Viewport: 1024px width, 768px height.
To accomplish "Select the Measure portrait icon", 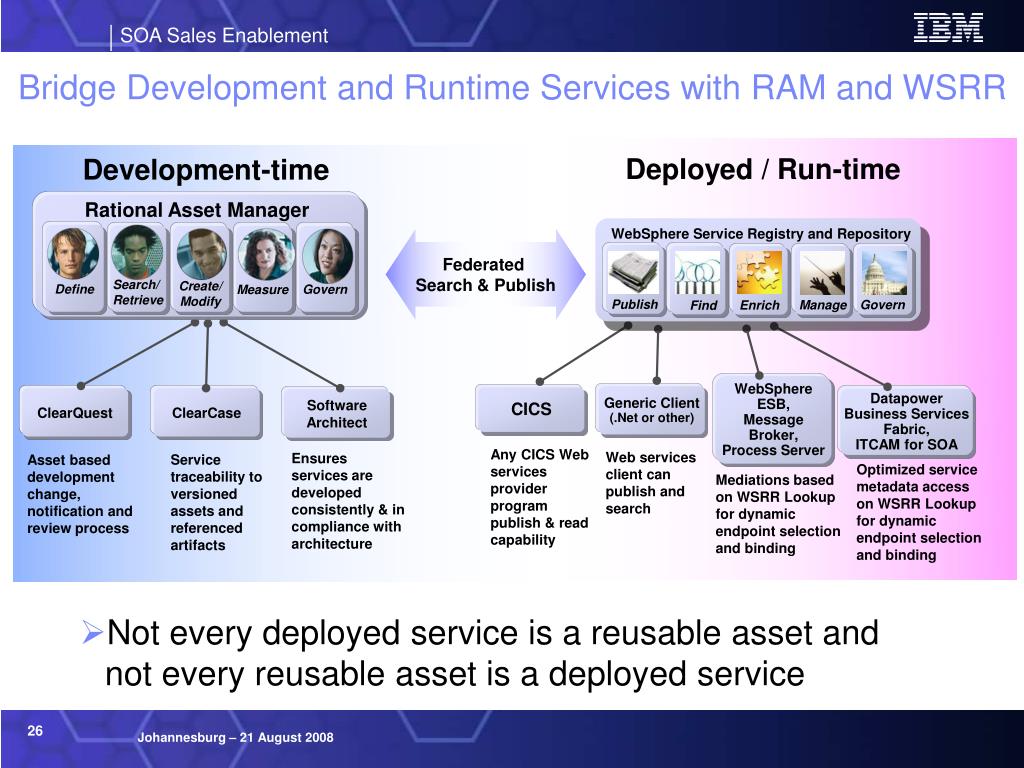I will [264, 254].
